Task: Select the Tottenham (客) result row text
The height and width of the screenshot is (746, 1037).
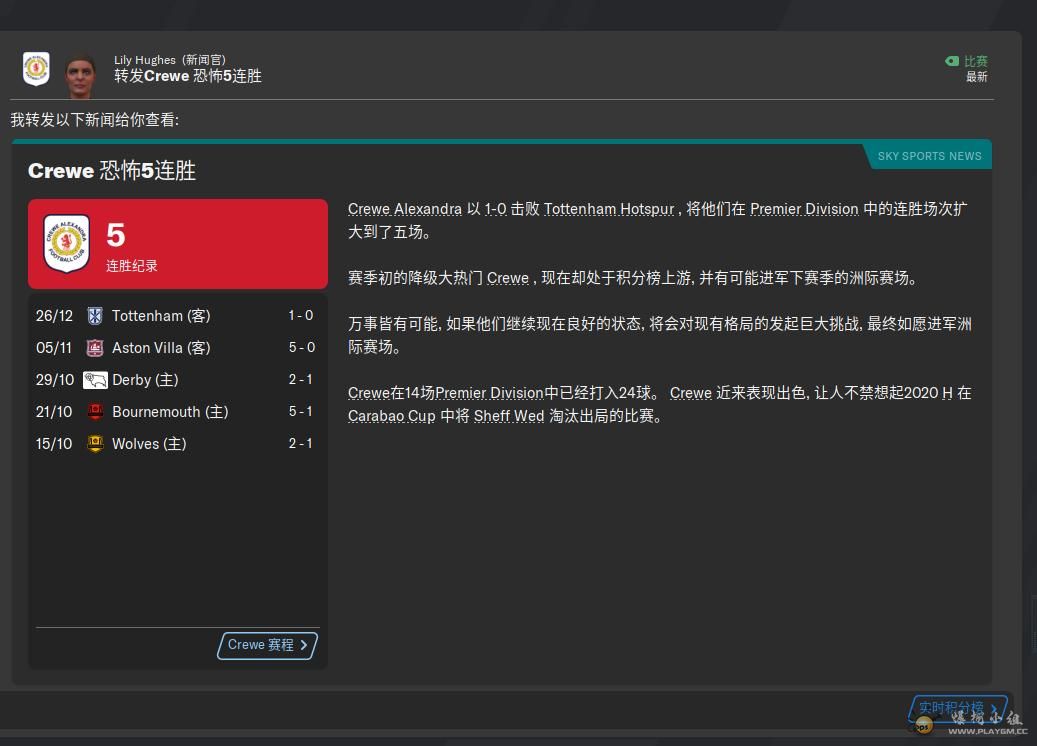Action: point(161,316)
